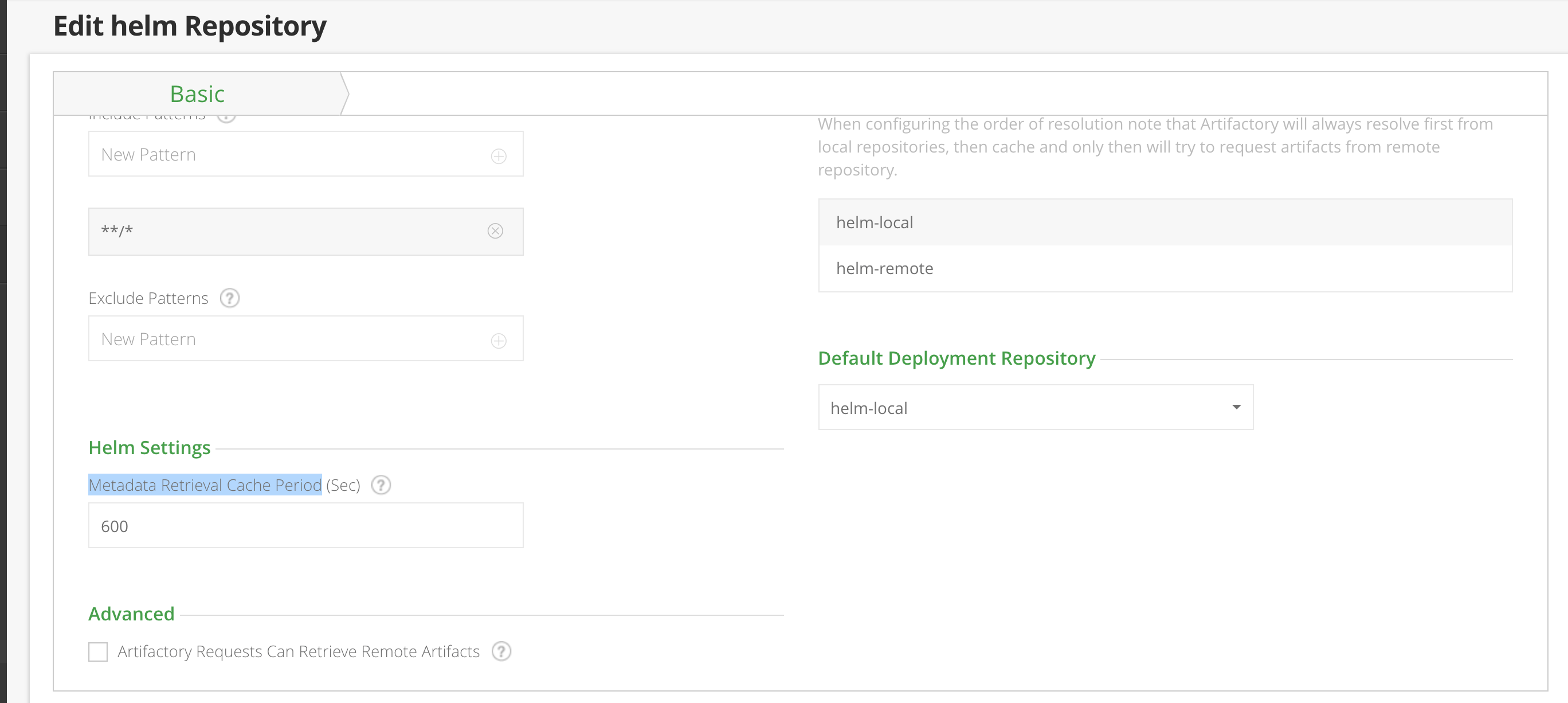Remove the "**/*" include pattern with the X icon
Screen dimensions: 1568x703
click(495, 231)
